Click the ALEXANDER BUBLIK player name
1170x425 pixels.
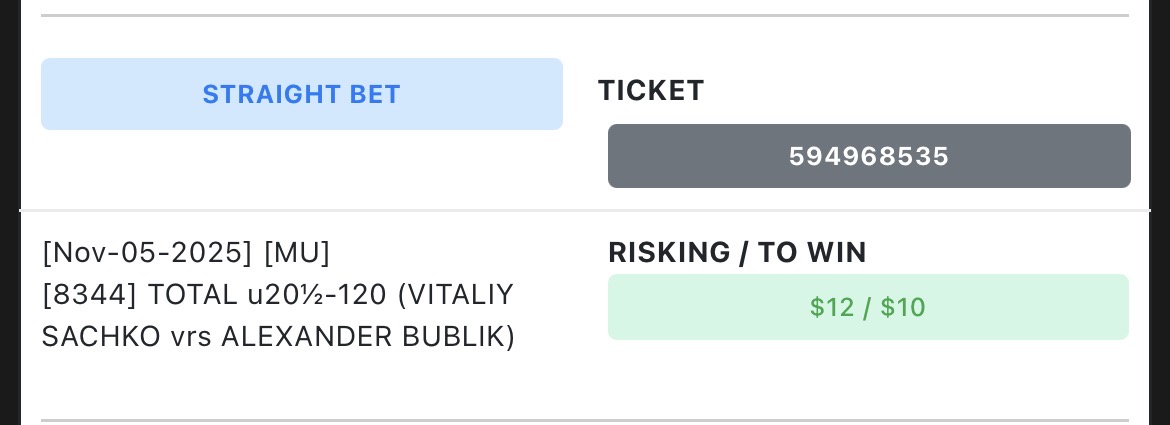[367, 337]
